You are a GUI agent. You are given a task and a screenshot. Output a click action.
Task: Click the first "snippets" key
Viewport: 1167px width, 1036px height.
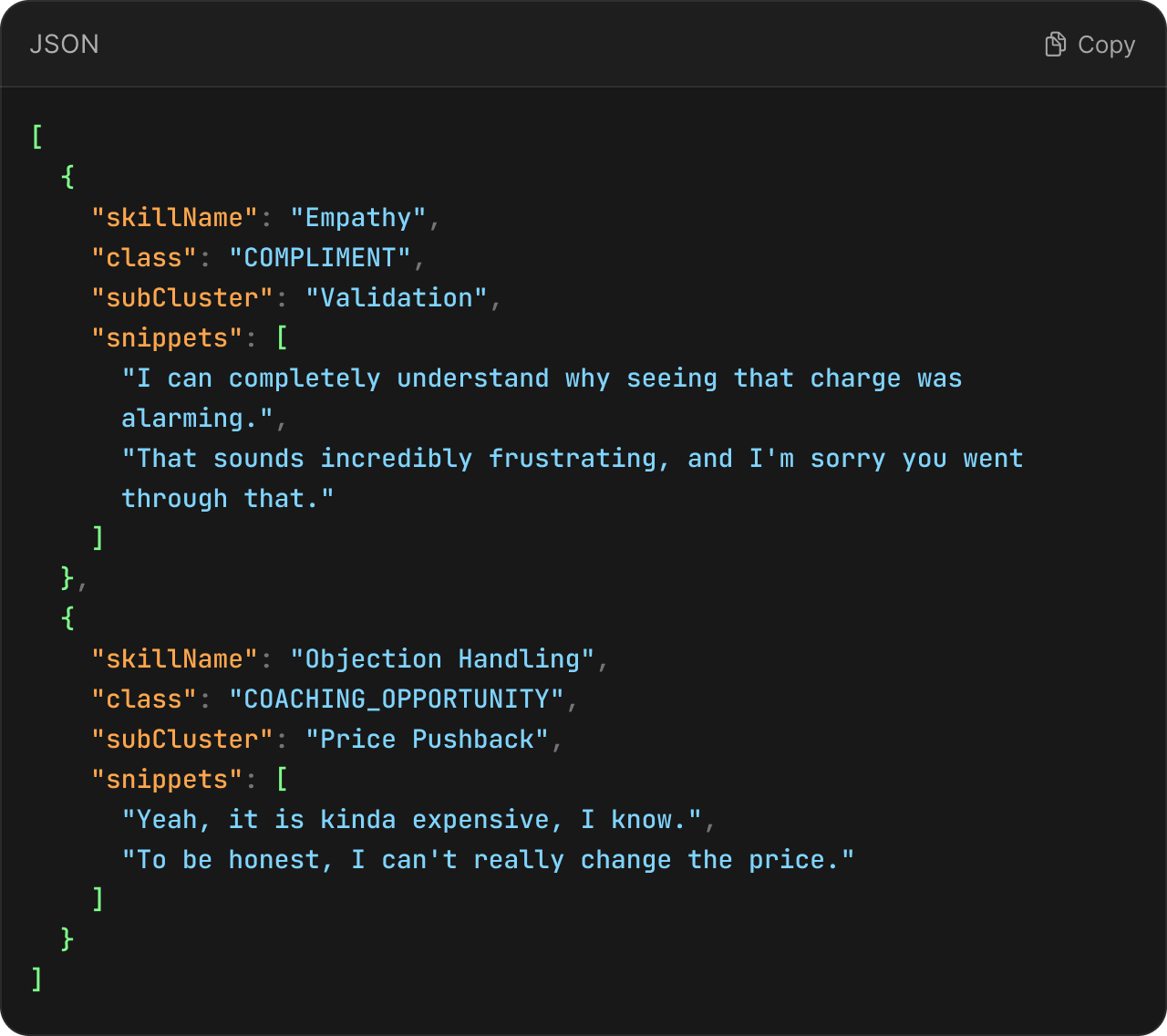[167, 338]
